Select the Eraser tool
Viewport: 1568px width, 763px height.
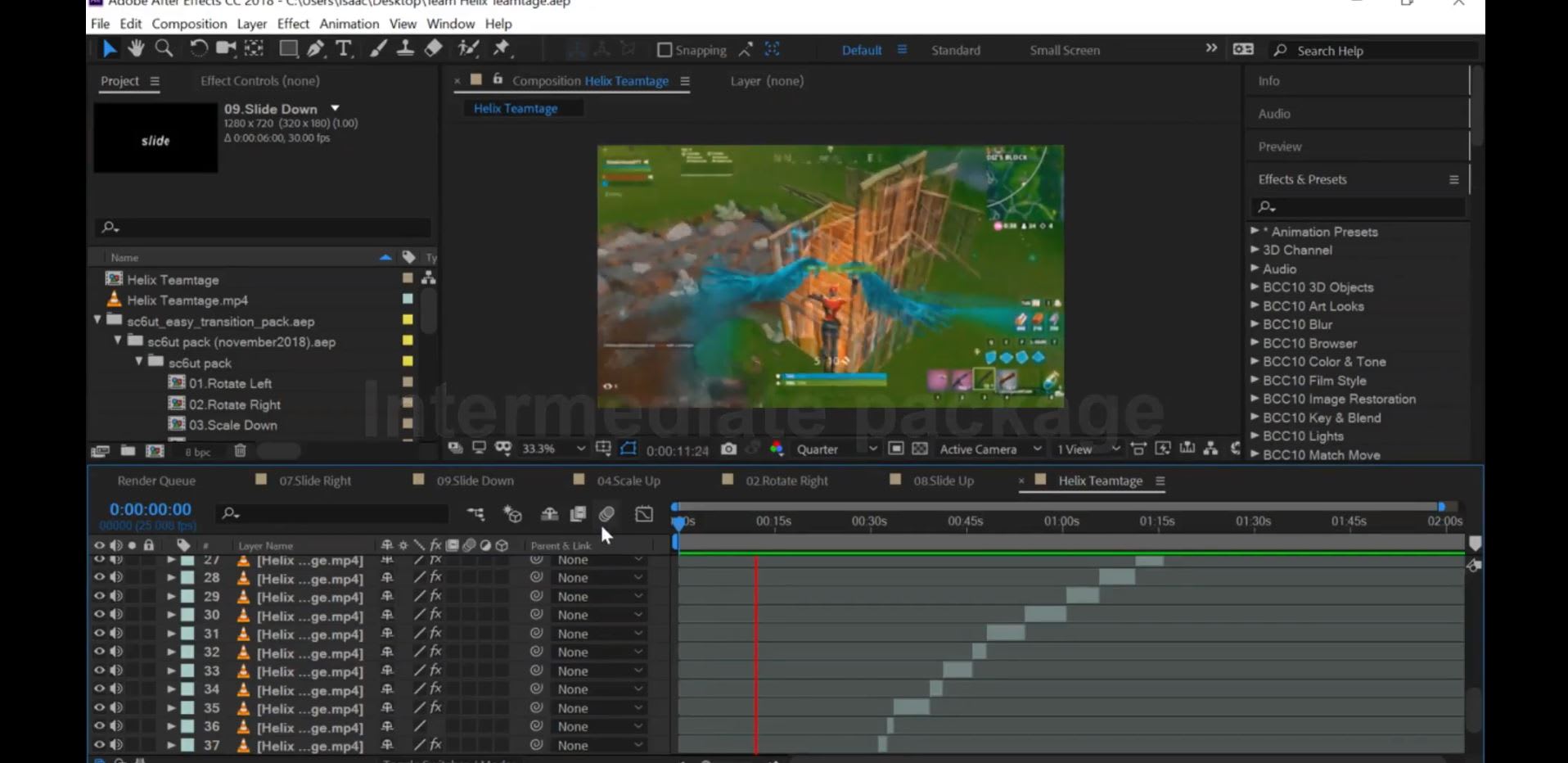pos(434,49)
